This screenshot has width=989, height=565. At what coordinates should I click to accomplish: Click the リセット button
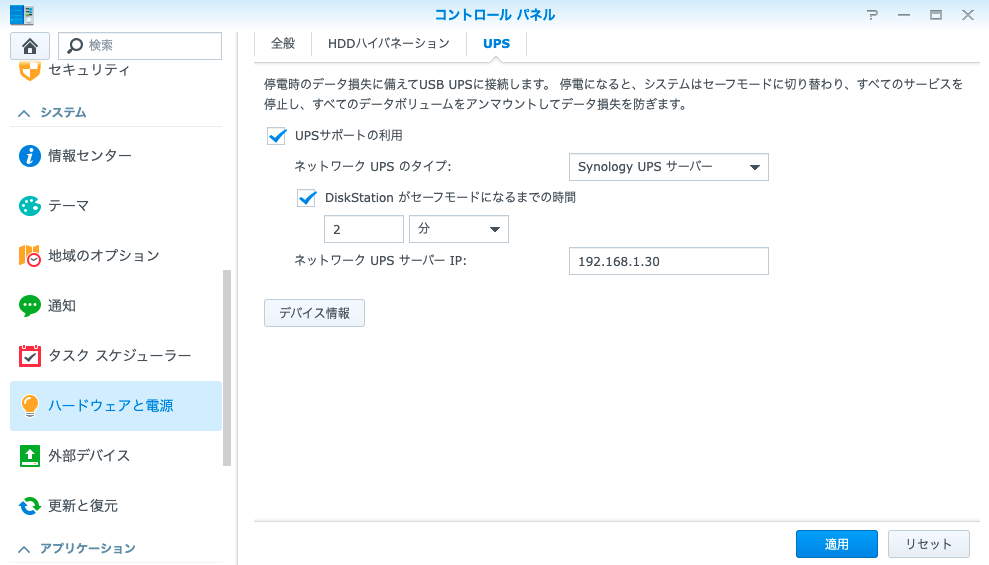coord(928,544)
